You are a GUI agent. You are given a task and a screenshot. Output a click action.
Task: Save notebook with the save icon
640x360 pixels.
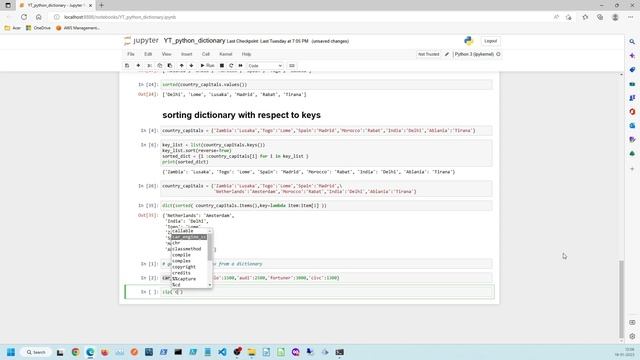click(x=127, y=65)
